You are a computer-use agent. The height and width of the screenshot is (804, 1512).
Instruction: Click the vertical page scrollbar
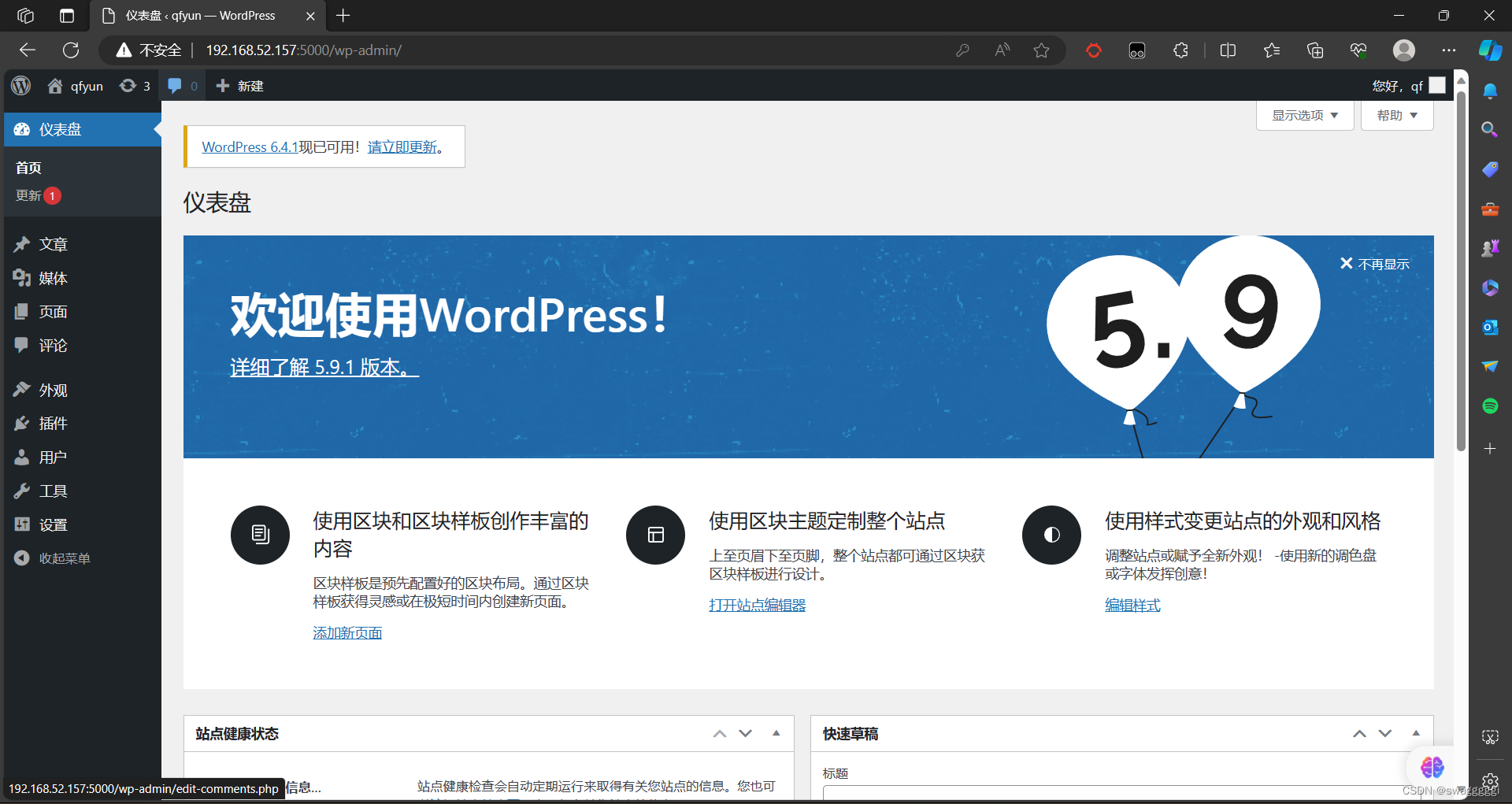click(x=1462, y=236)
